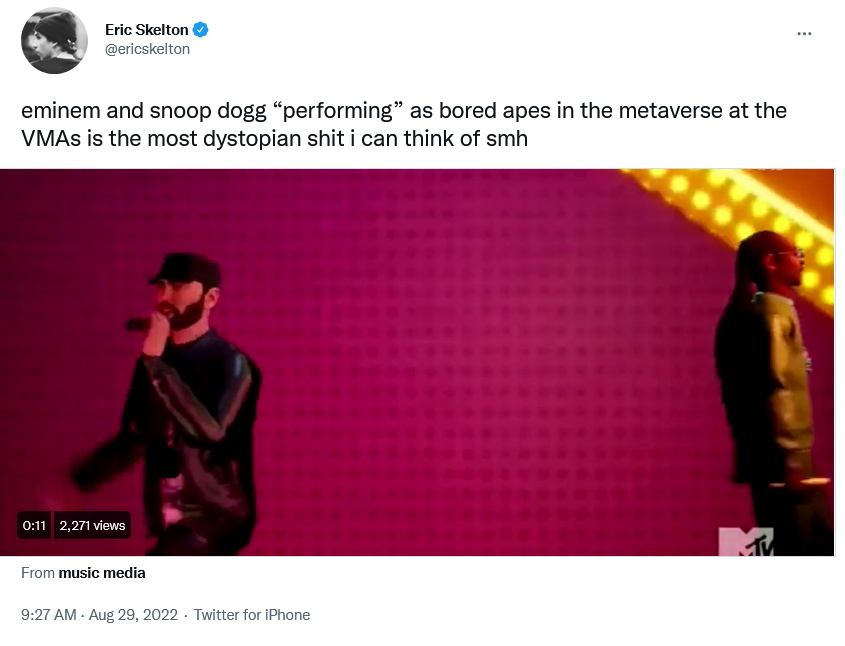Viewport: 845px width, 646px height.
Task: Click the 0:11 video duration badge
Action: click(x=34, y=525)
